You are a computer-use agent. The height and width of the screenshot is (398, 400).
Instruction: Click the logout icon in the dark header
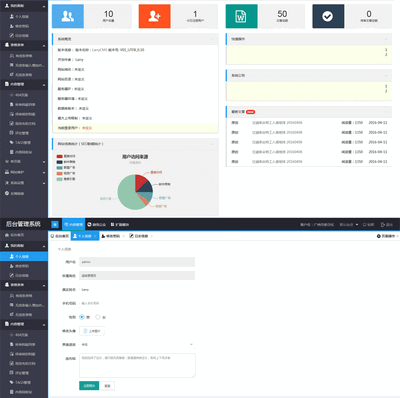[383, 225]
